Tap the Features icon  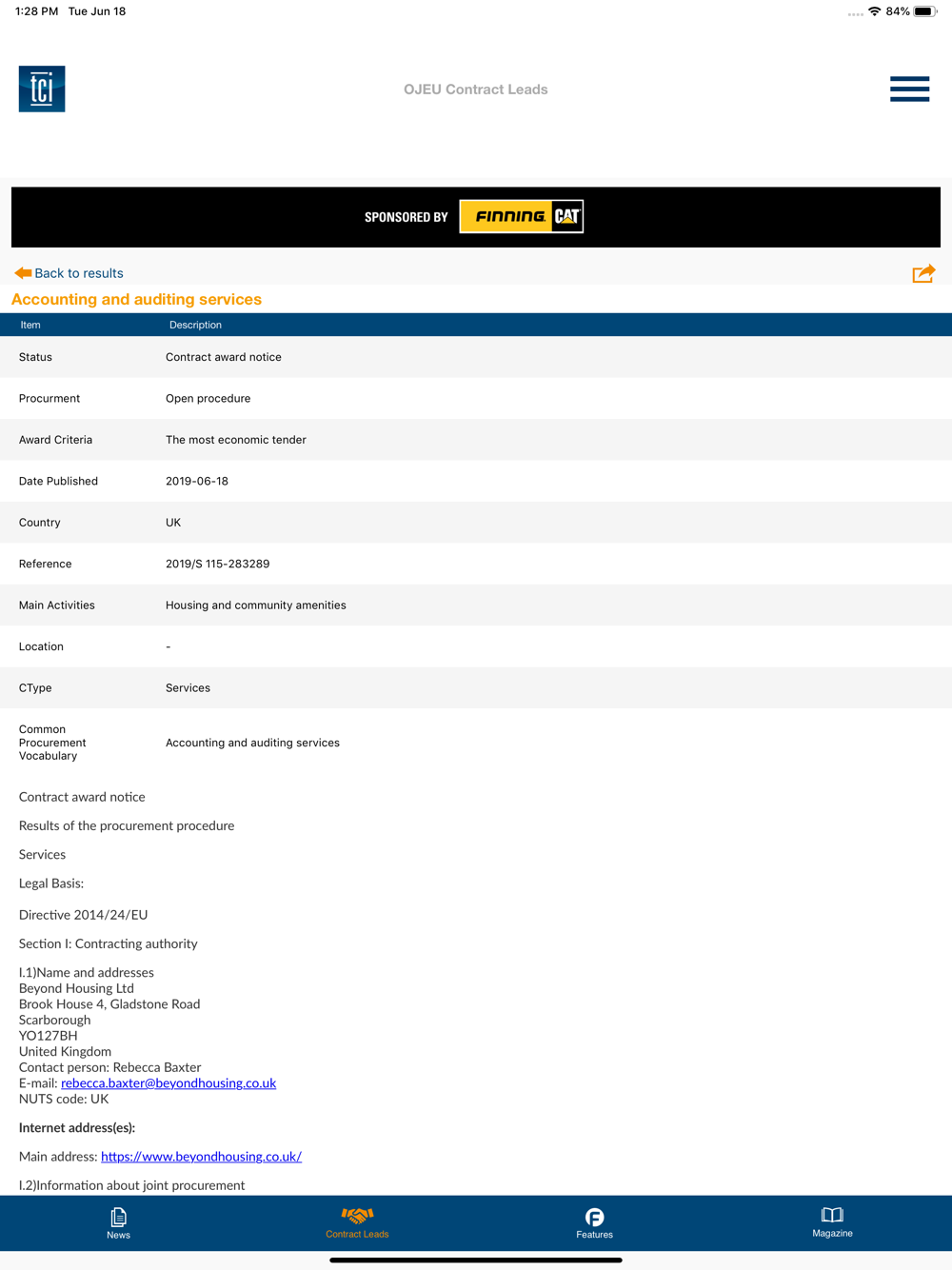click(x=594, y=1217)
